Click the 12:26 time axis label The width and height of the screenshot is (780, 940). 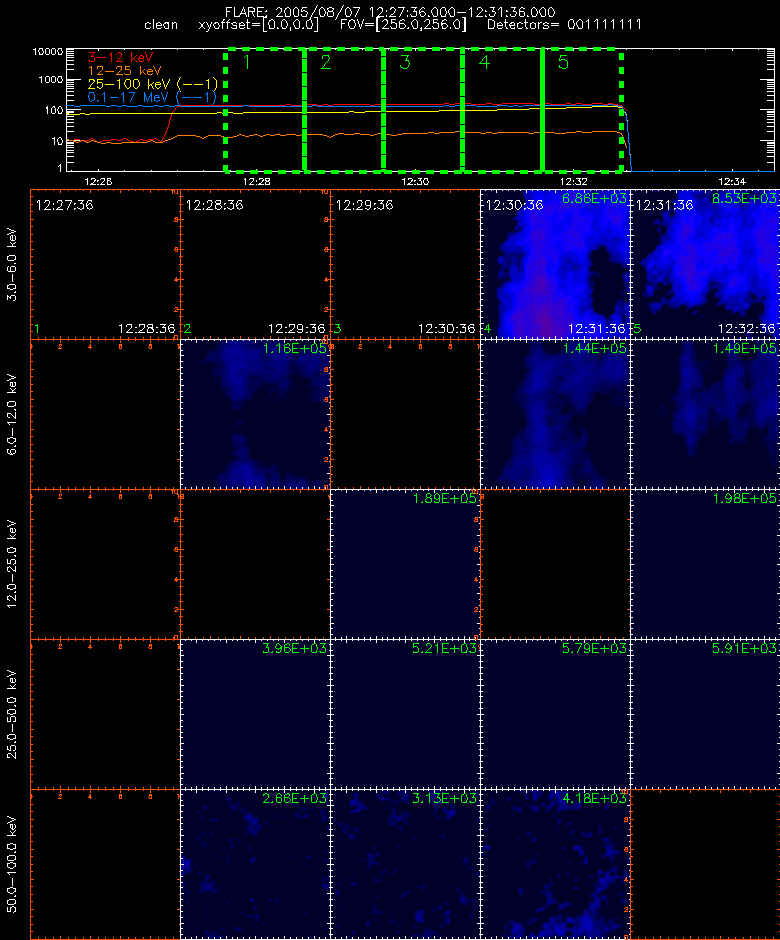tap(98, 181)
